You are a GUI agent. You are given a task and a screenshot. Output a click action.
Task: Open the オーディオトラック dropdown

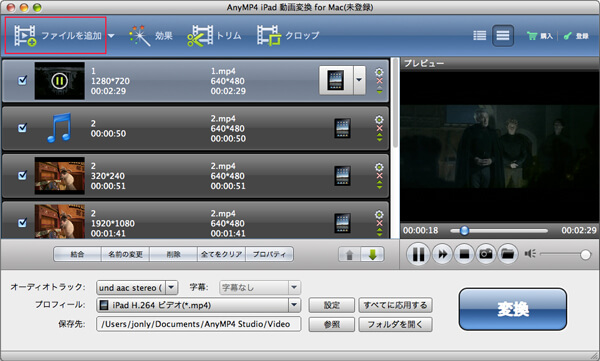coord(137,287)
